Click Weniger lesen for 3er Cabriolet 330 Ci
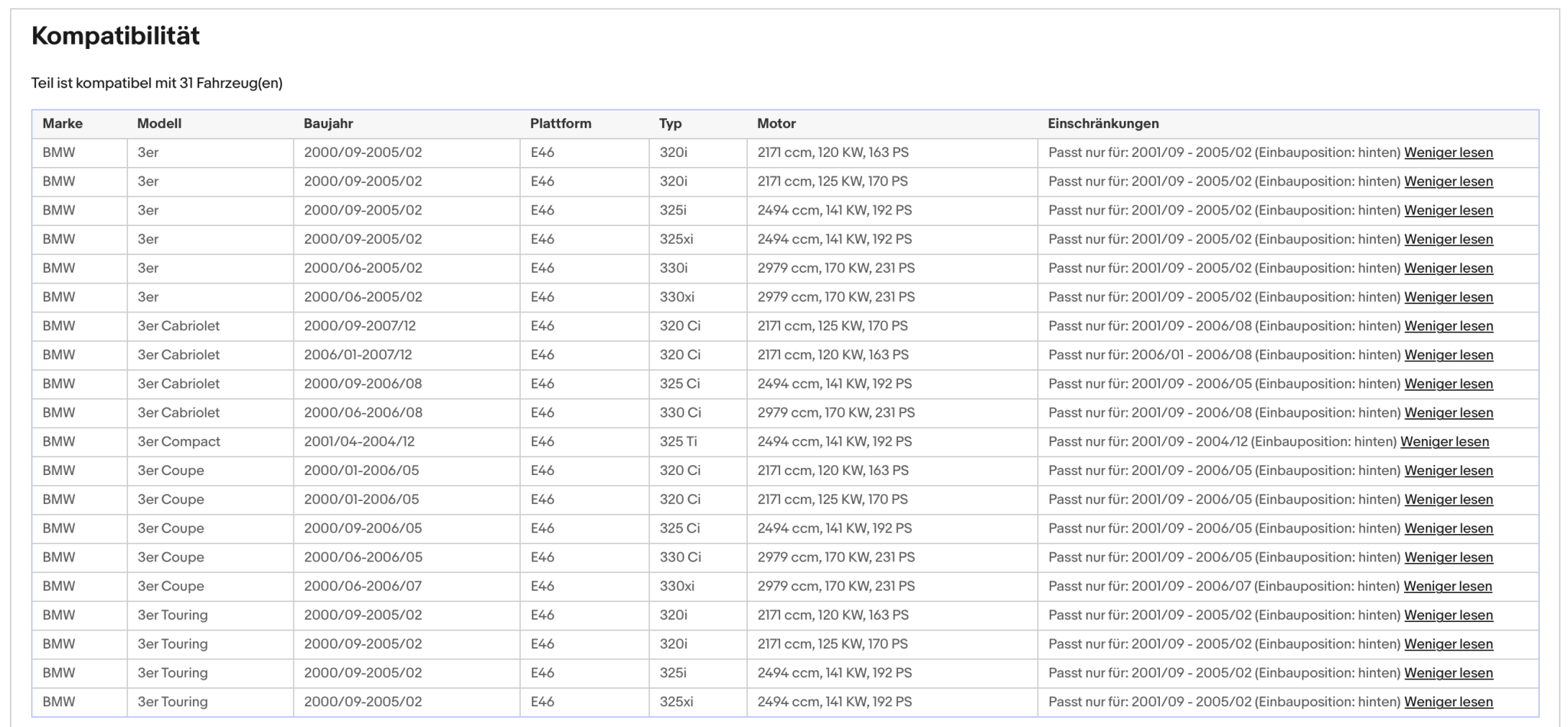This screenshot has width=1568, height=727. coord(1448,413)
